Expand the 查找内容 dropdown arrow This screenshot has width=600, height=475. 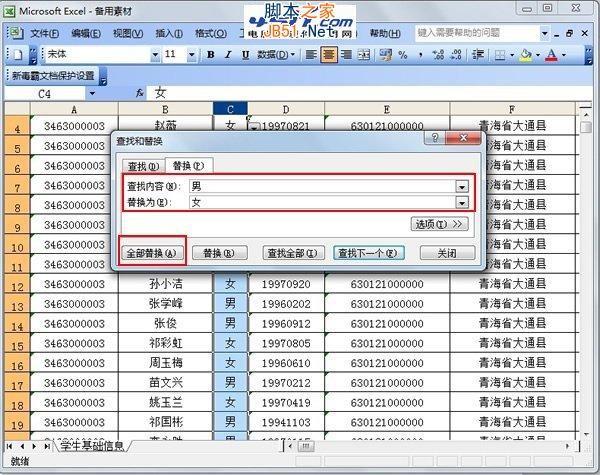pos(462,186)
